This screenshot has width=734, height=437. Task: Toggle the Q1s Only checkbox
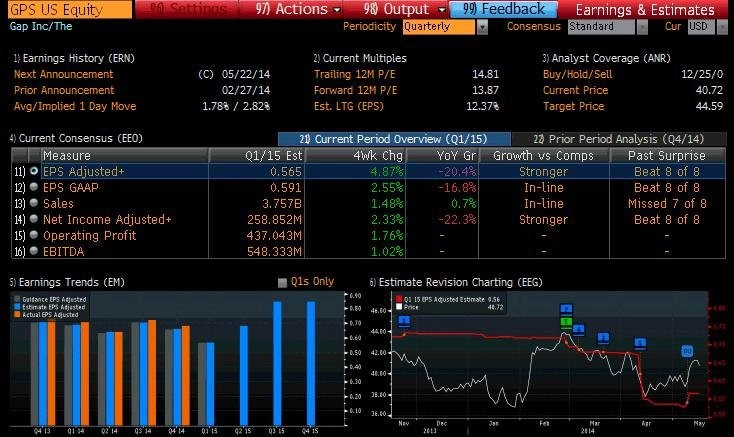tap(282, 282)
